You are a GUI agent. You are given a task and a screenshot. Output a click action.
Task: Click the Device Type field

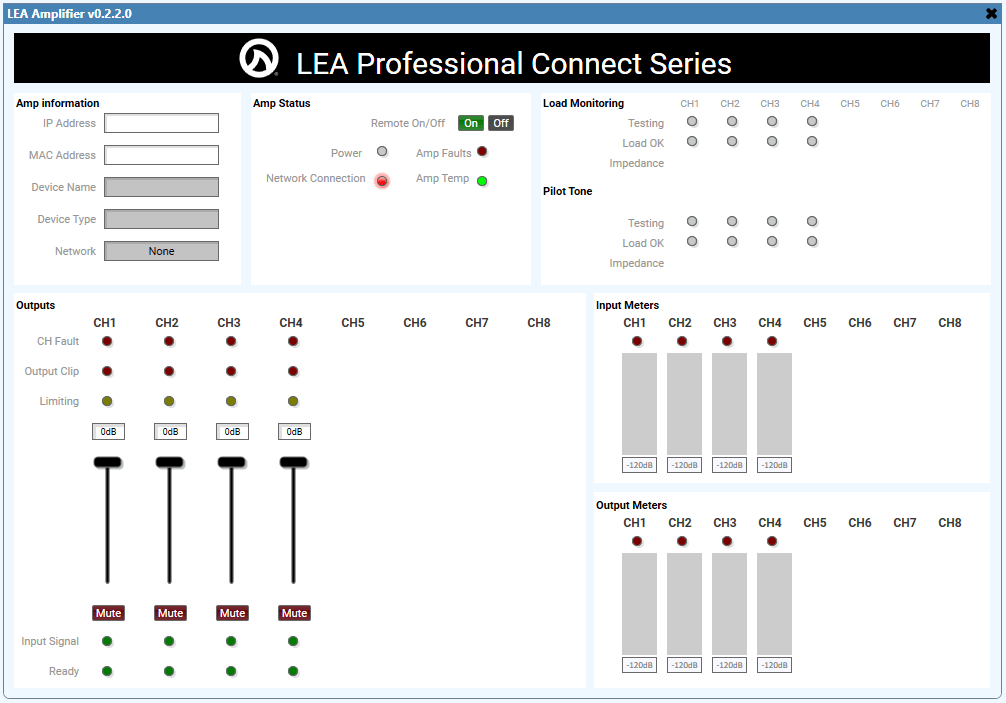pos(162,219)
